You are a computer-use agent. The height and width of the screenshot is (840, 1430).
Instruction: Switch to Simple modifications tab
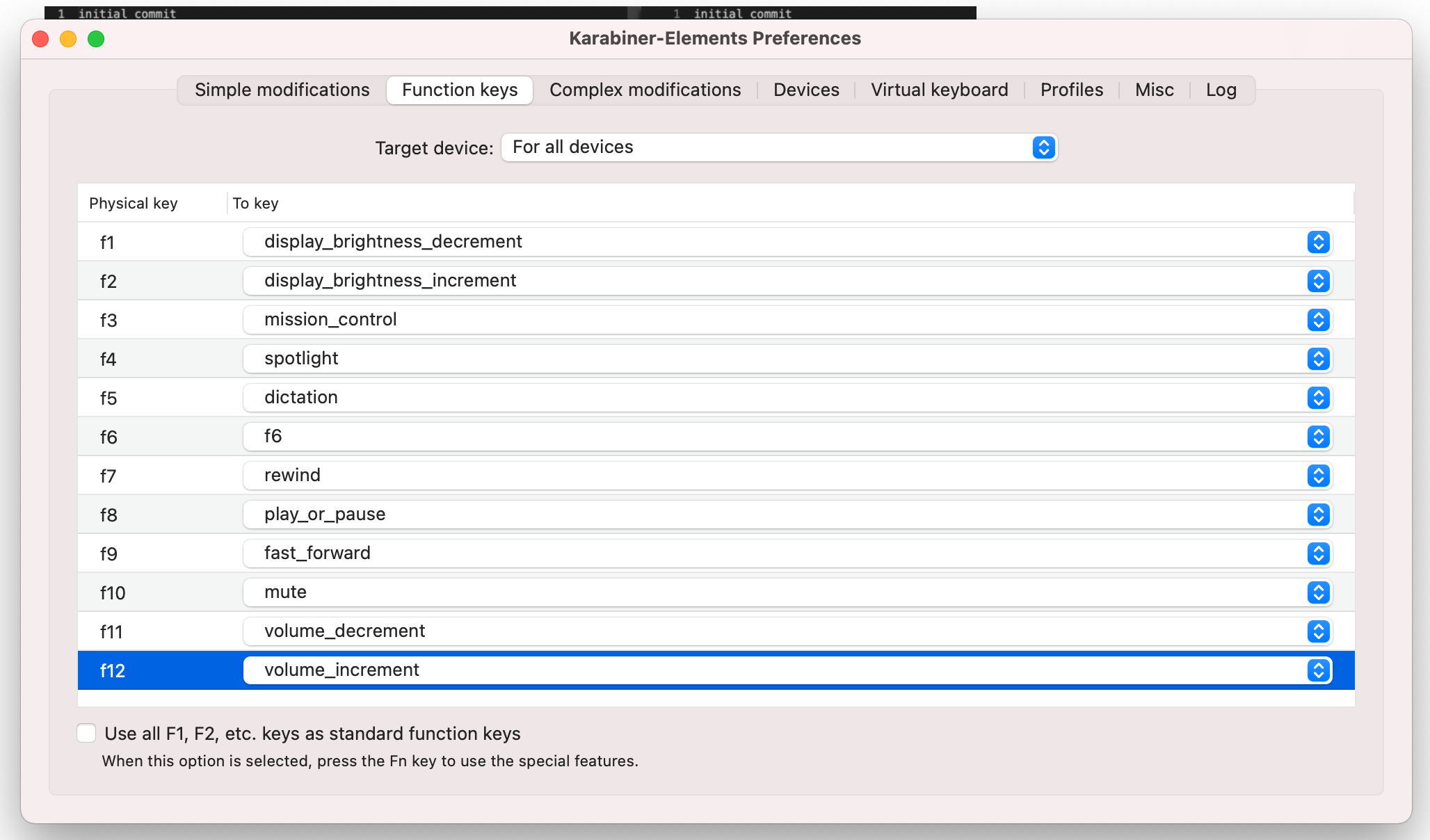point(282,90)
